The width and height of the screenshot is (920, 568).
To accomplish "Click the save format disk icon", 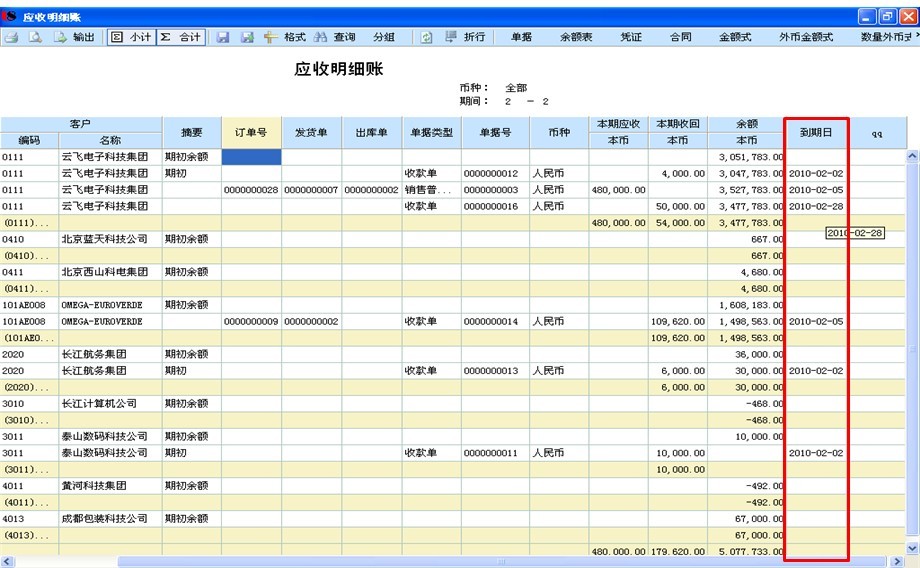I will click(x=222, y=38).
